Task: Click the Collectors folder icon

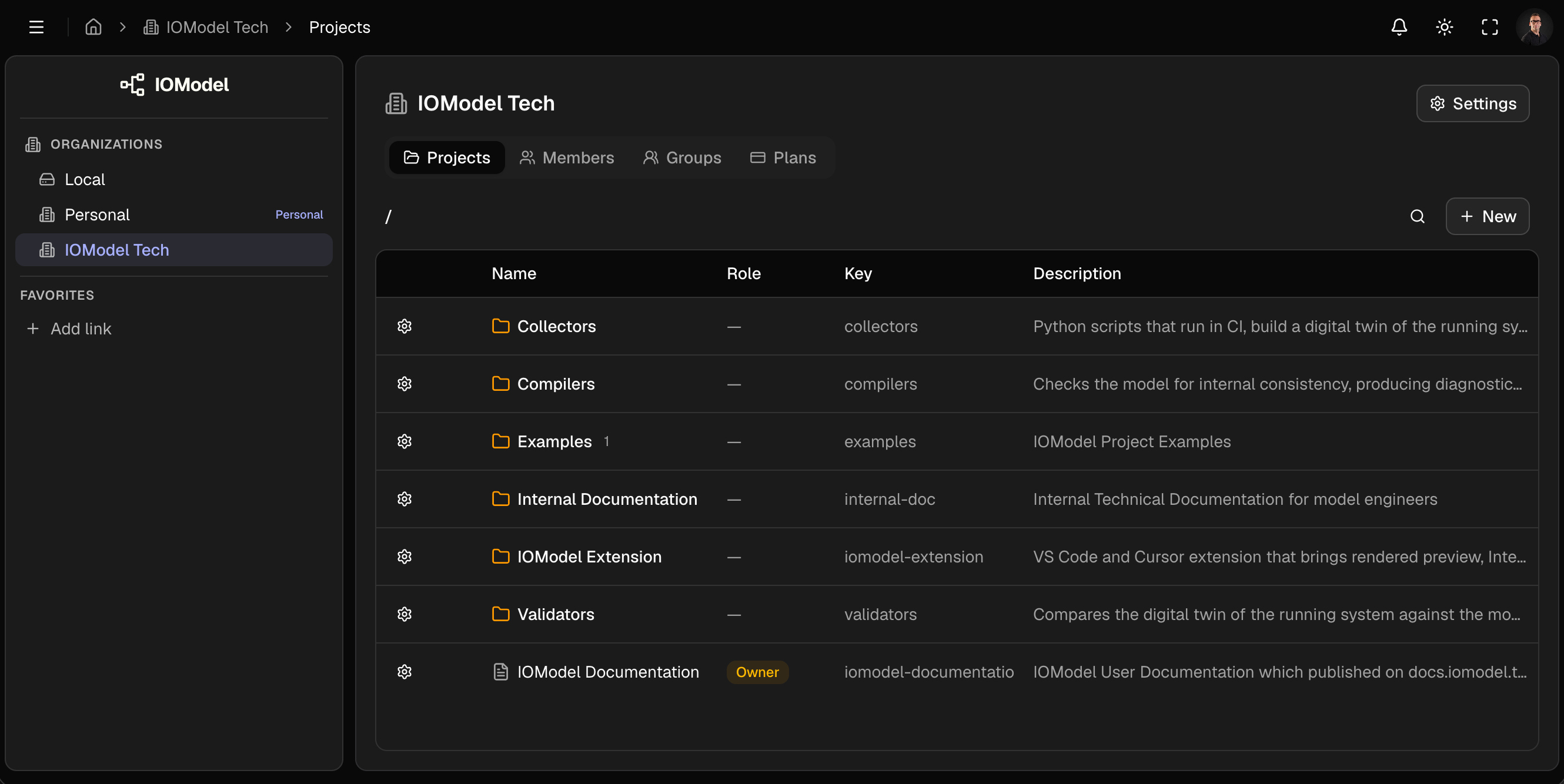Action: (x=500, y=326)
